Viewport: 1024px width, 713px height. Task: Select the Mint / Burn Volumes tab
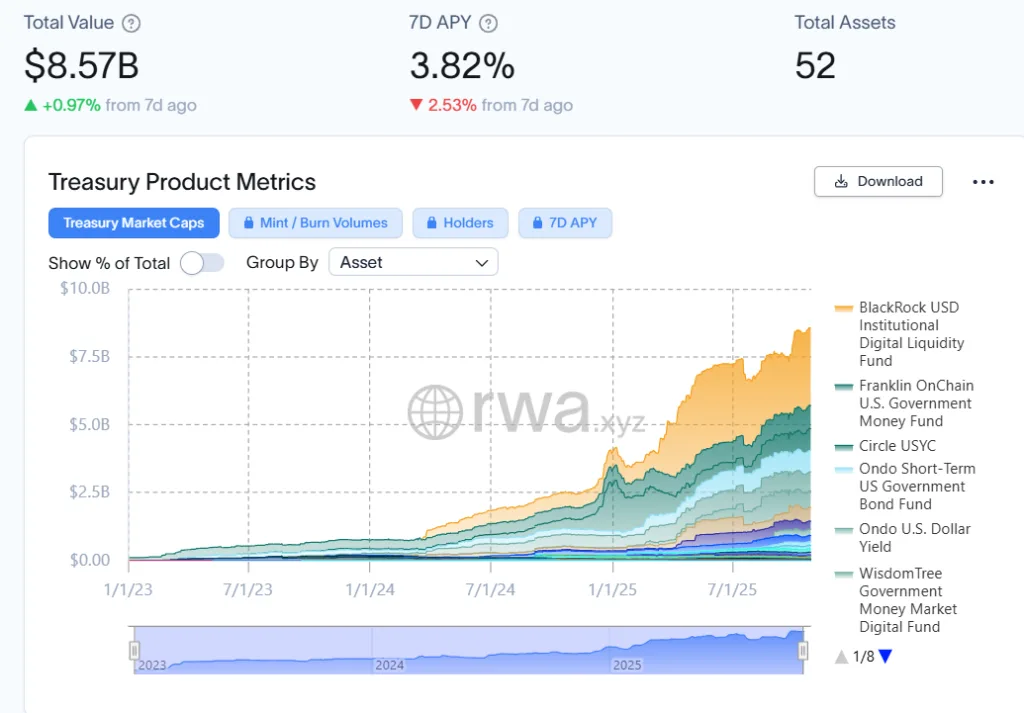[x=316, y=222]
